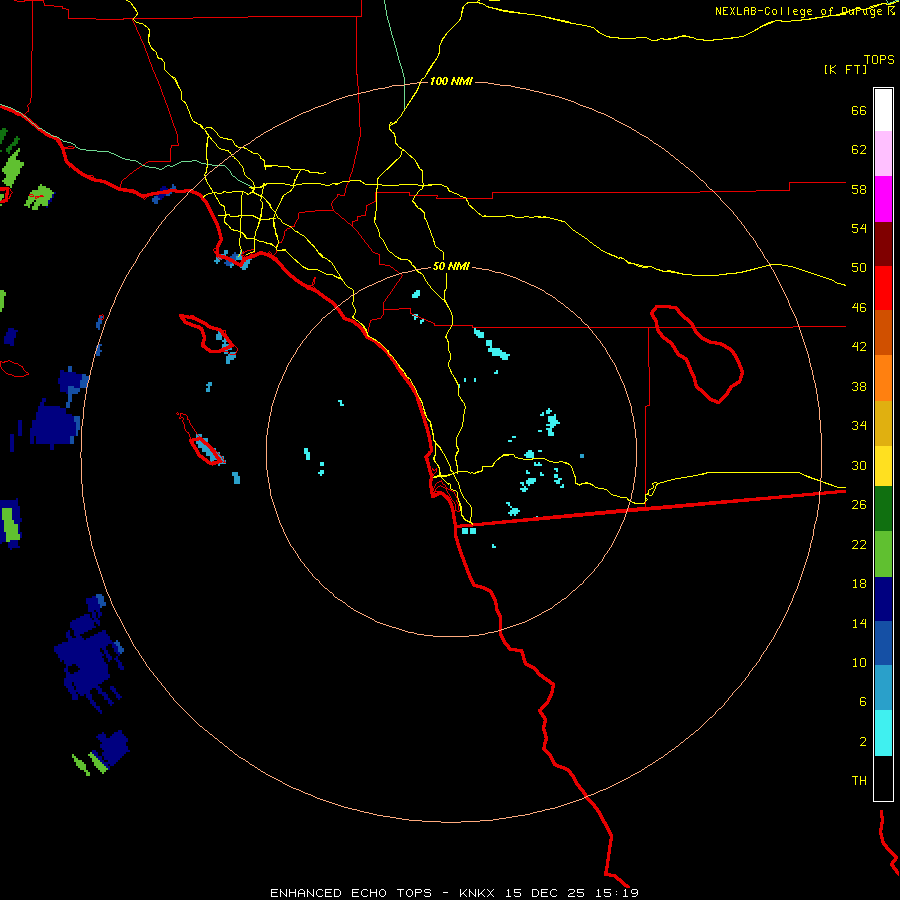Click the orange 38-42 kft legend swatch
Screen dimensions: 900x900
pos(883,378)
